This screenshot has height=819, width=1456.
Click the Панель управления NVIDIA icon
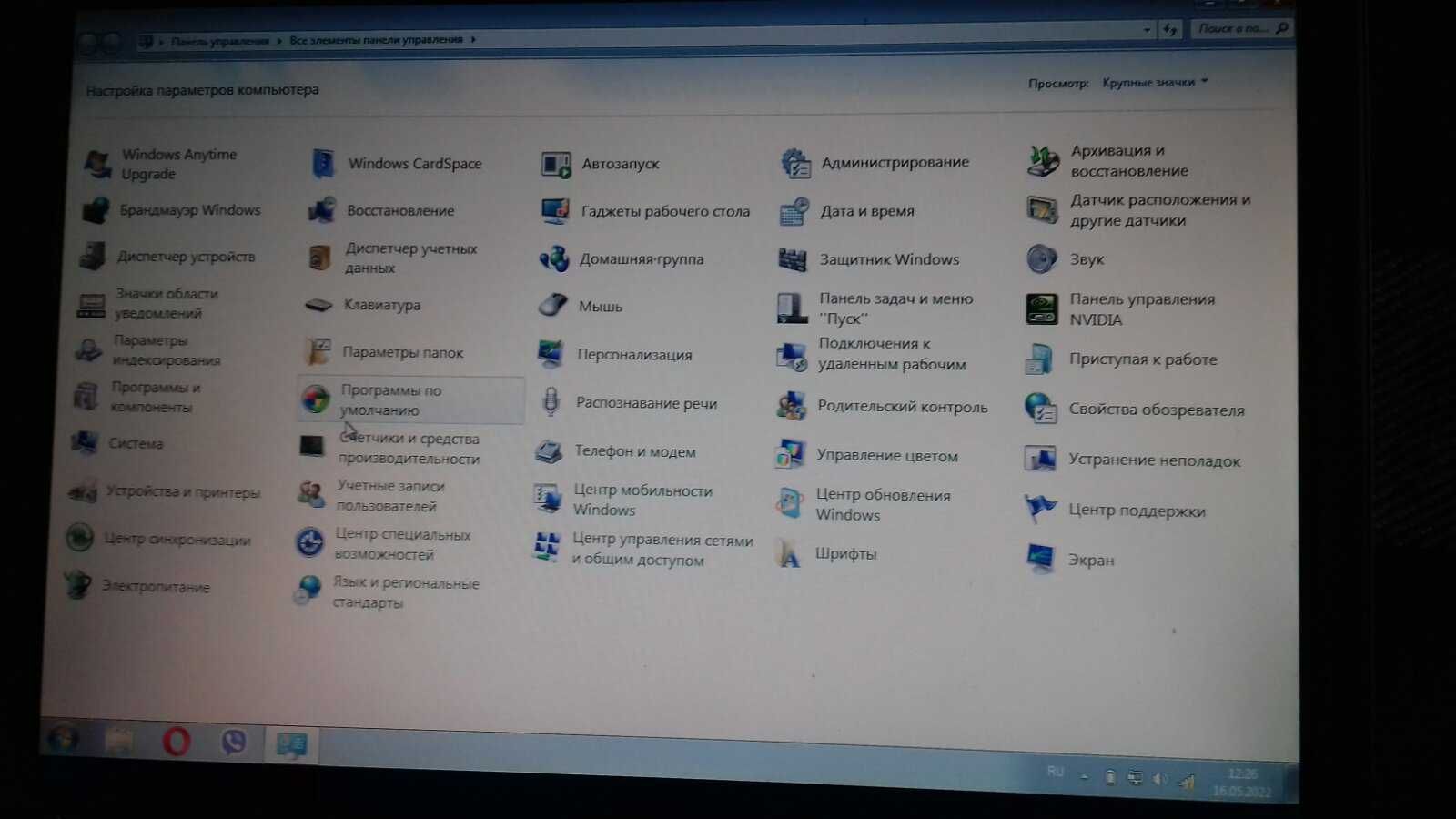click(x=1042, y=309)
